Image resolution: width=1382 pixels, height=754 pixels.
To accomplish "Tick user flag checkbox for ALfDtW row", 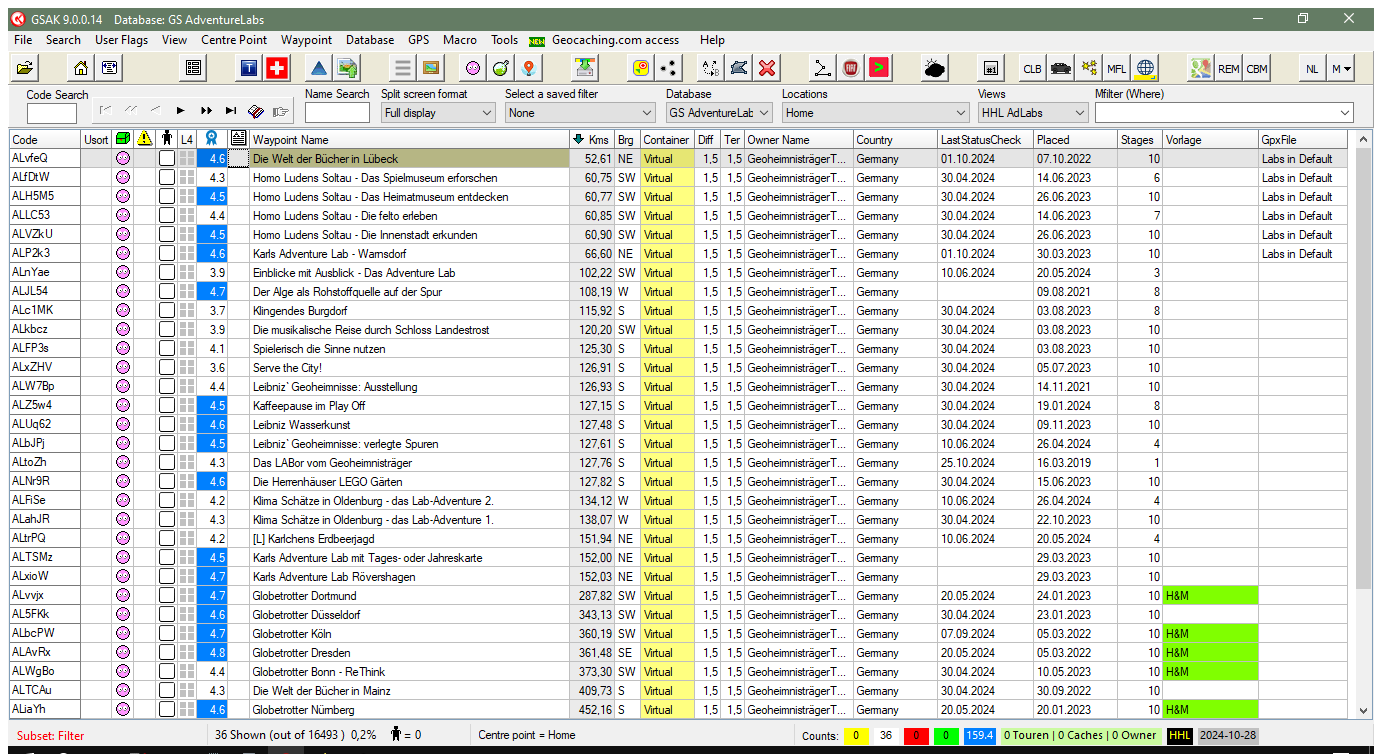I will pos(166,177).
